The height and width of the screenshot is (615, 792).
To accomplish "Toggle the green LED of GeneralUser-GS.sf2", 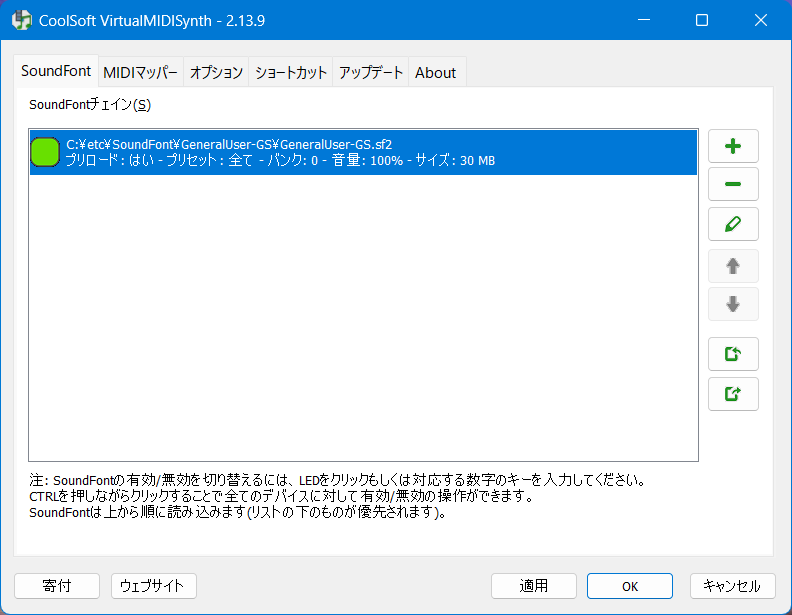I will tap(45, 152).
